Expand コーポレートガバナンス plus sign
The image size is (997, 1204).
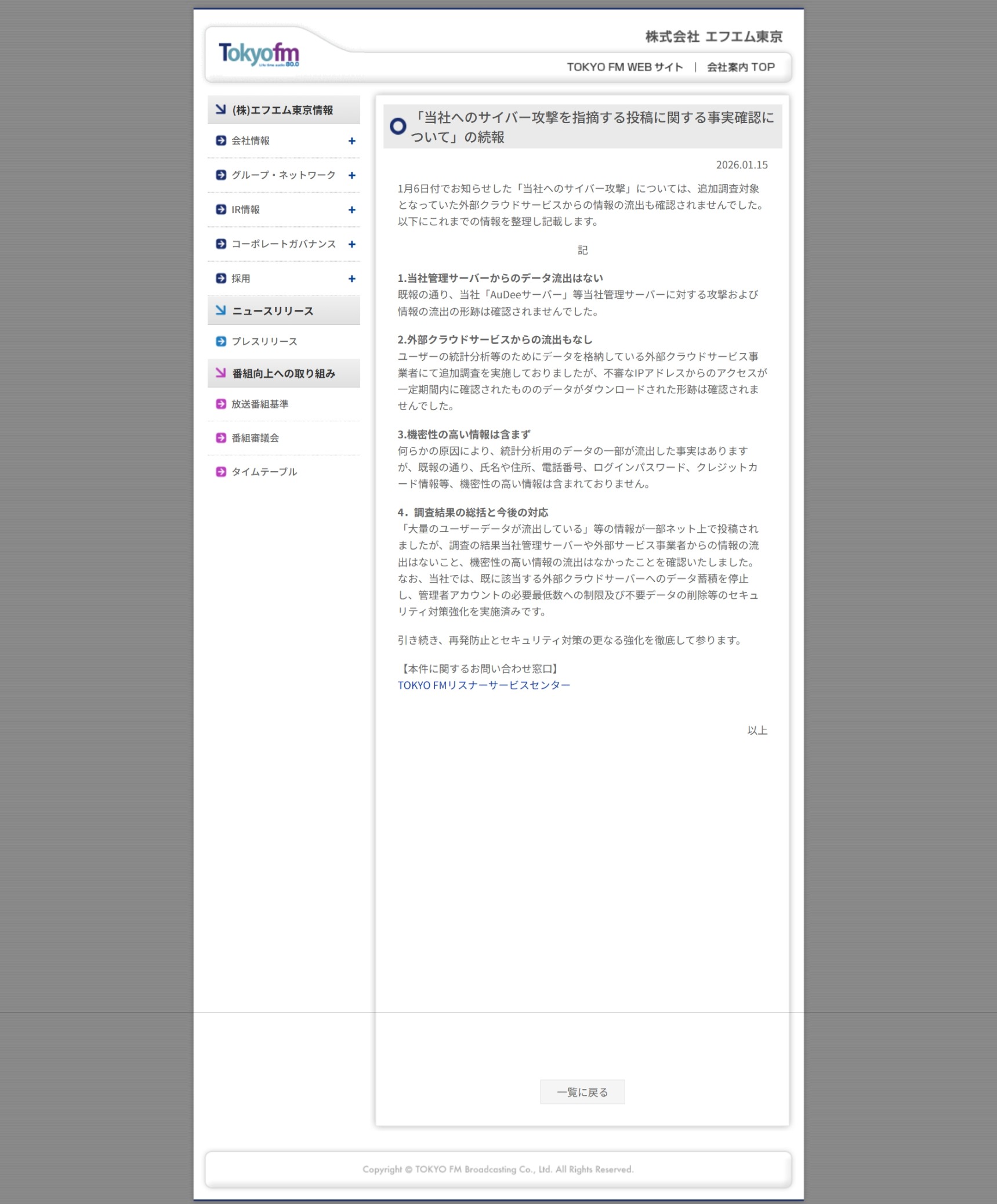coord(351,244)
